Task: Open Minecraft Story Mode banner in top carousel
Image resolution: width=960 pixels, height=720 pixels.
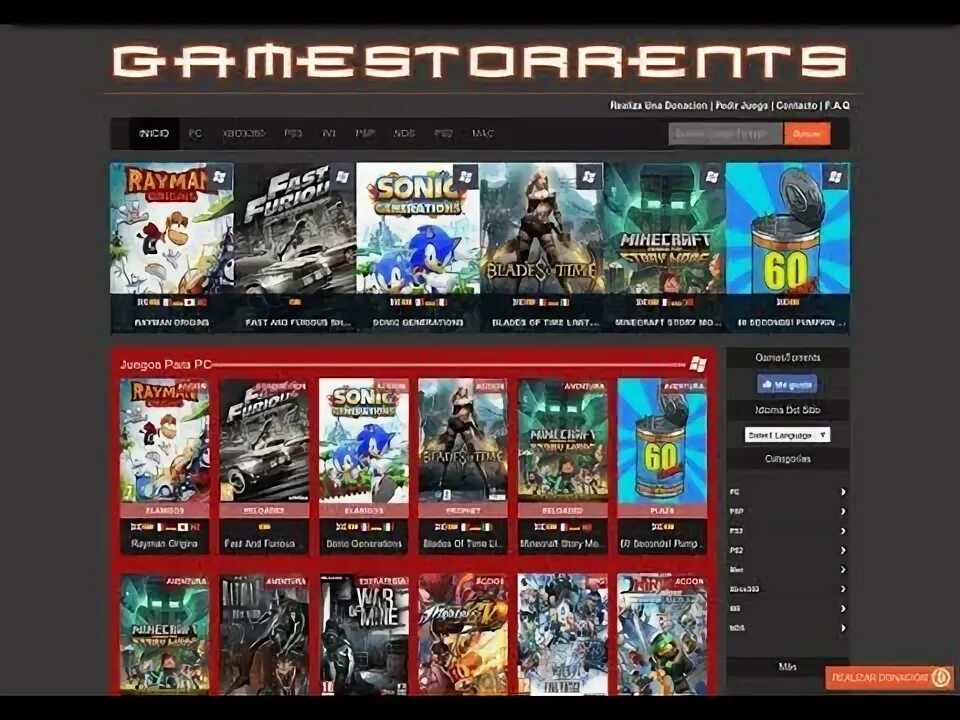Action: point(665,247)
